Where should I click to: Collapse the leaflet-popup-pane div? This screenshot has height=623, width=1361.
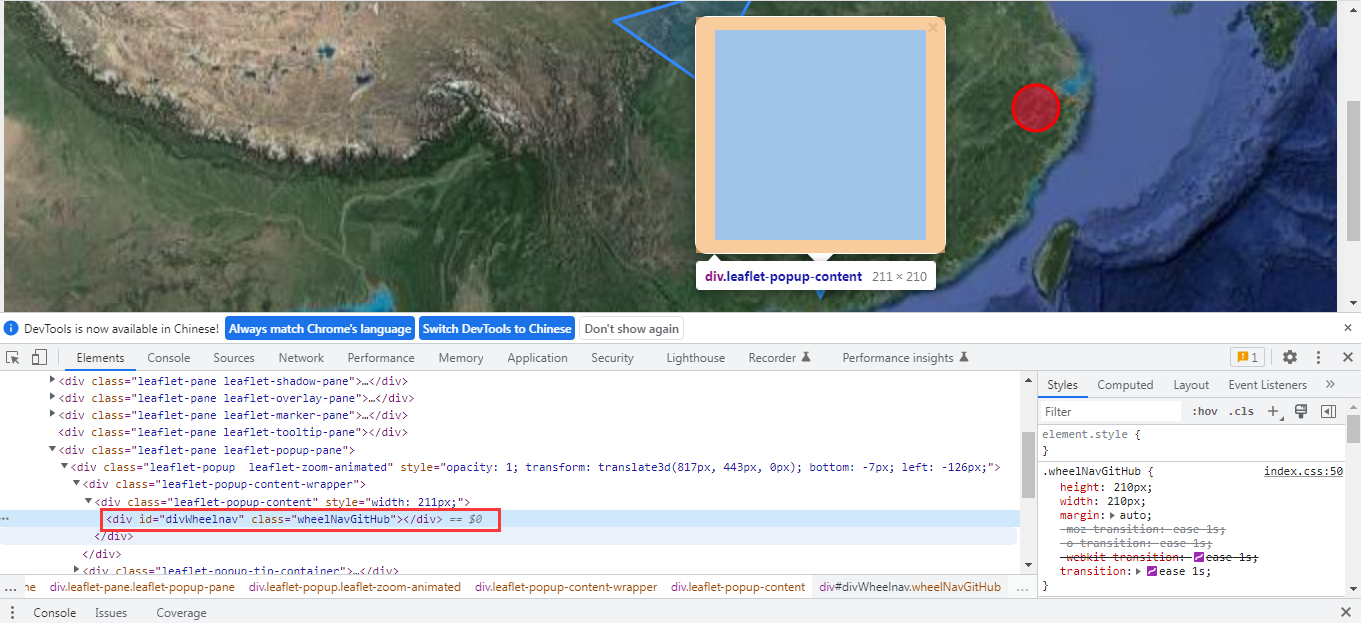(53, 450)
